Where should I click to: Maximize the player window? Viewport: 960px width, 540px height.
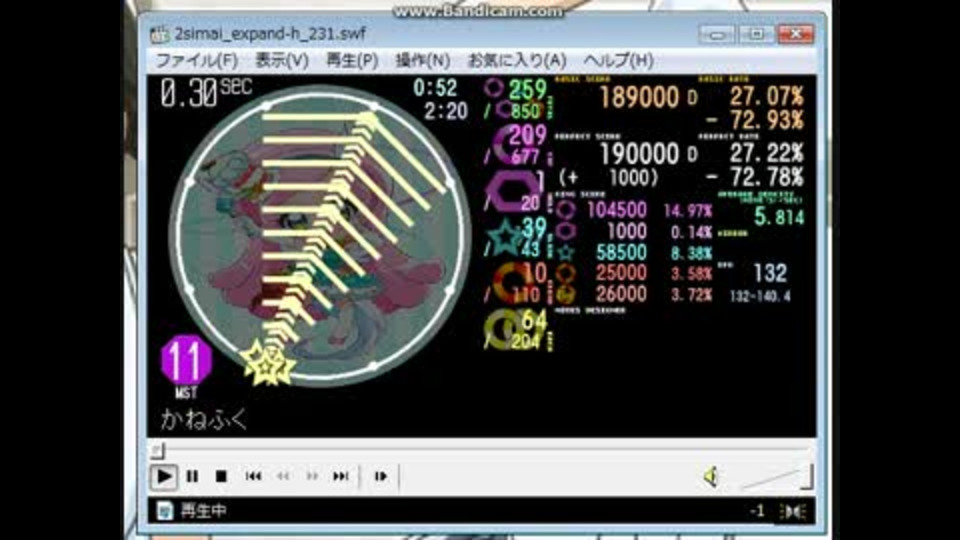point(756,34)
